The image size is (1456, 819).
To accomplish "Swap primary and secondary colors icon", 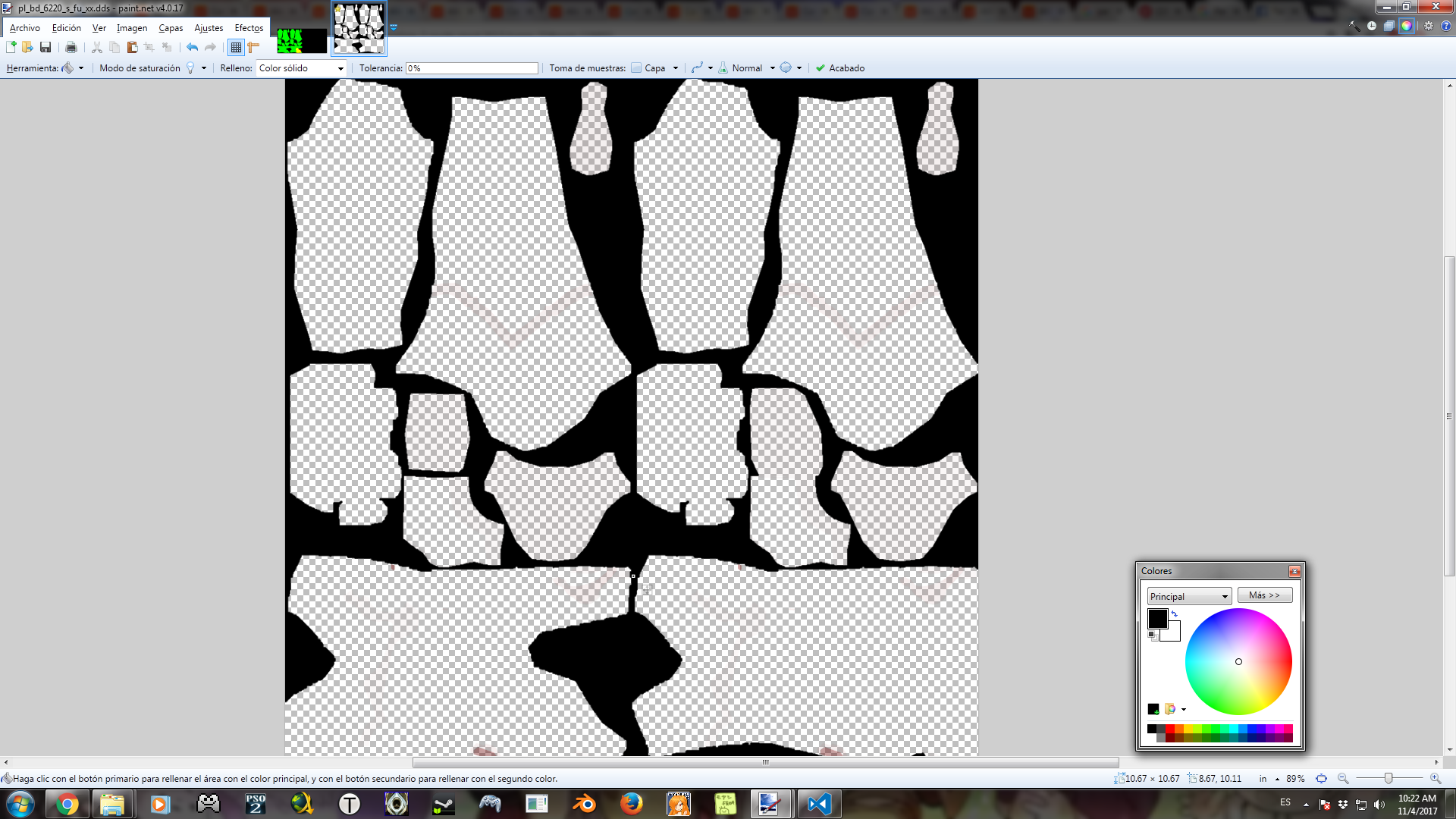I will (1174, 613).
